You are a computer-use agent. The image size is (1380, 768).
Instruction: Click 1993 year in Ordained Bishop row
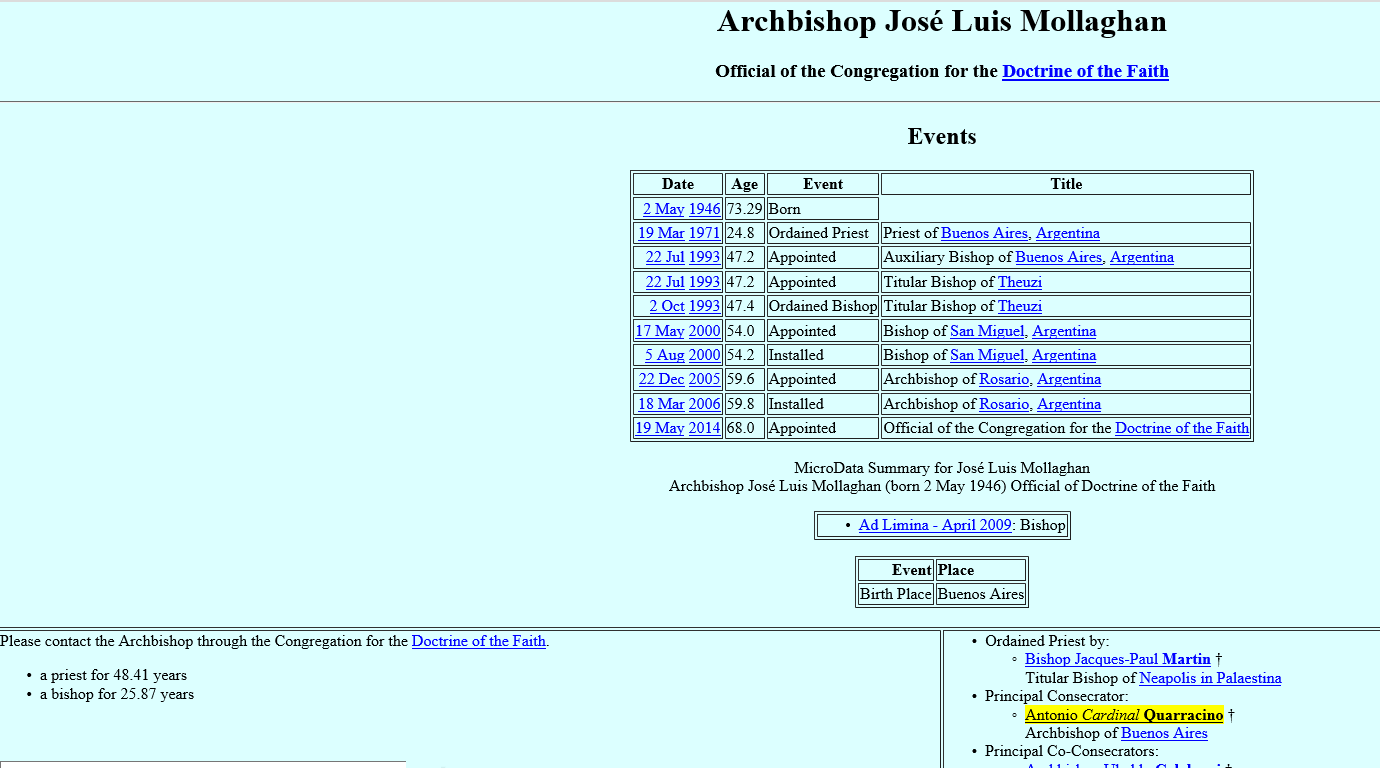[x=704, y=306]
